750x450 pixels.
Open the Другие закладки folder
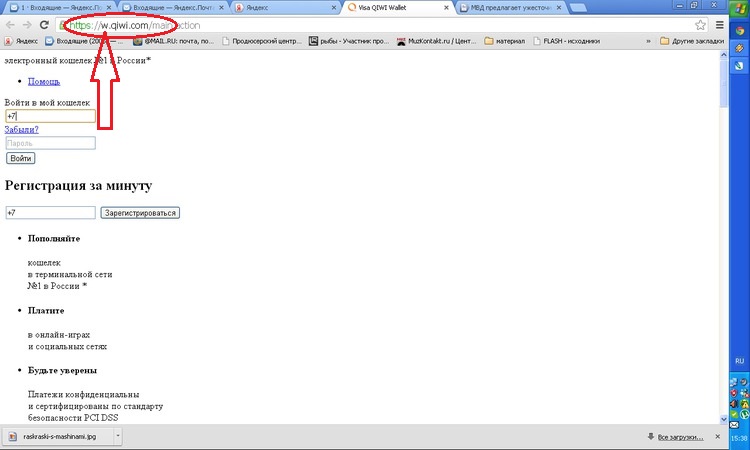click(692, 41)
